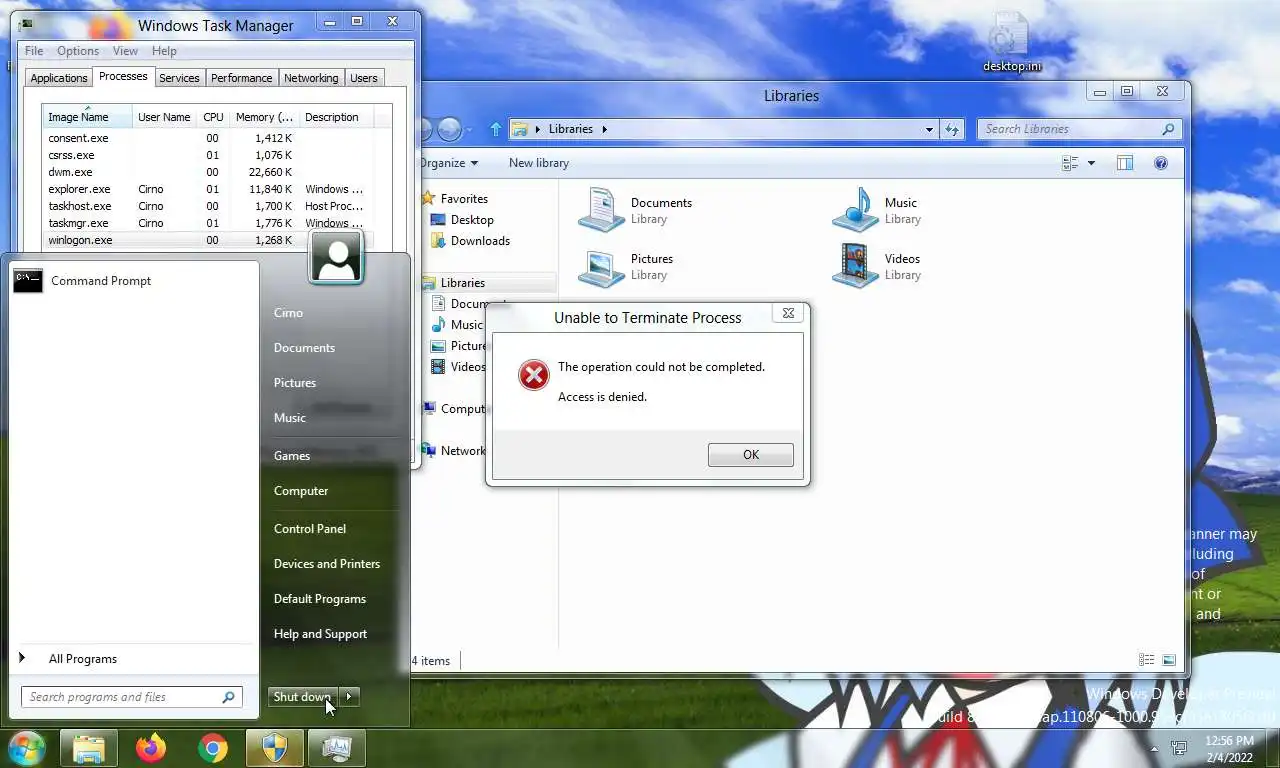Switch to the Users tab
1280x768 pixels.
[x=364, y=78]
